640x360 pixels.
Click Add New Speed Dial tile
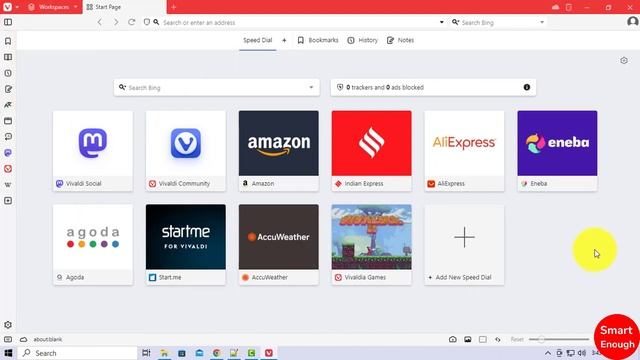click(x=464, y=244)
